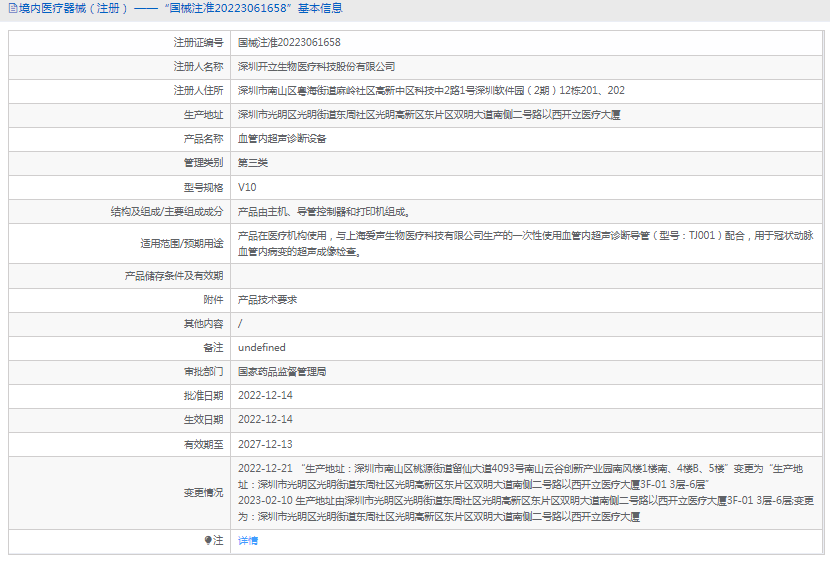Viewport: 830px width, 561px height.
Task: Click the 审批部门 label
Action: click(x=203, y=372)
